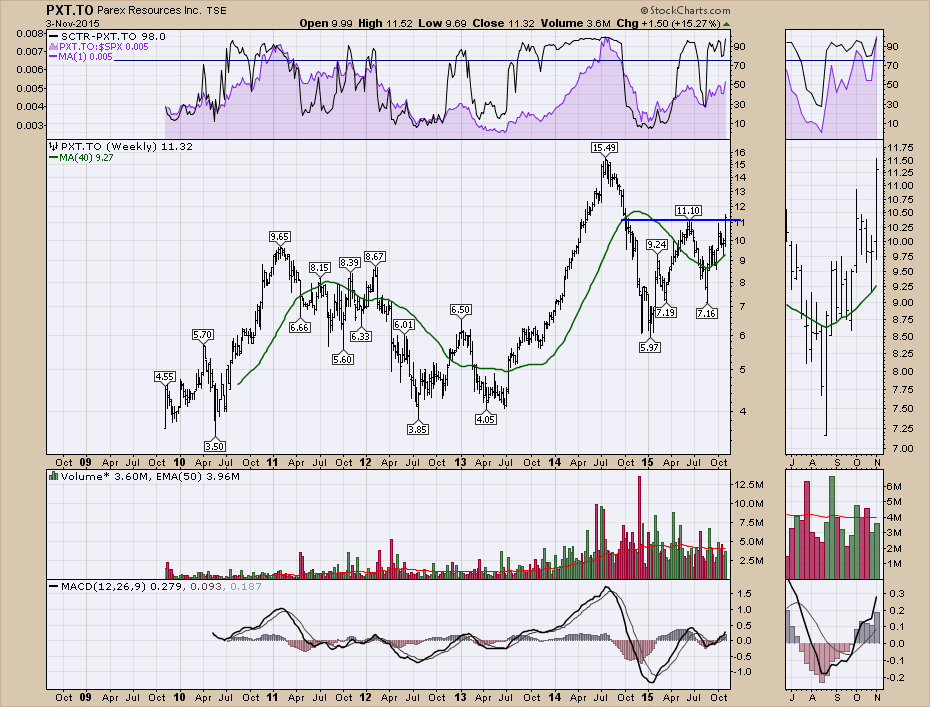The image size is (930, 707).
Task: Click the 11.75 label on zoom panel axis
Action: pyautogui.click(x=899, y=147)
